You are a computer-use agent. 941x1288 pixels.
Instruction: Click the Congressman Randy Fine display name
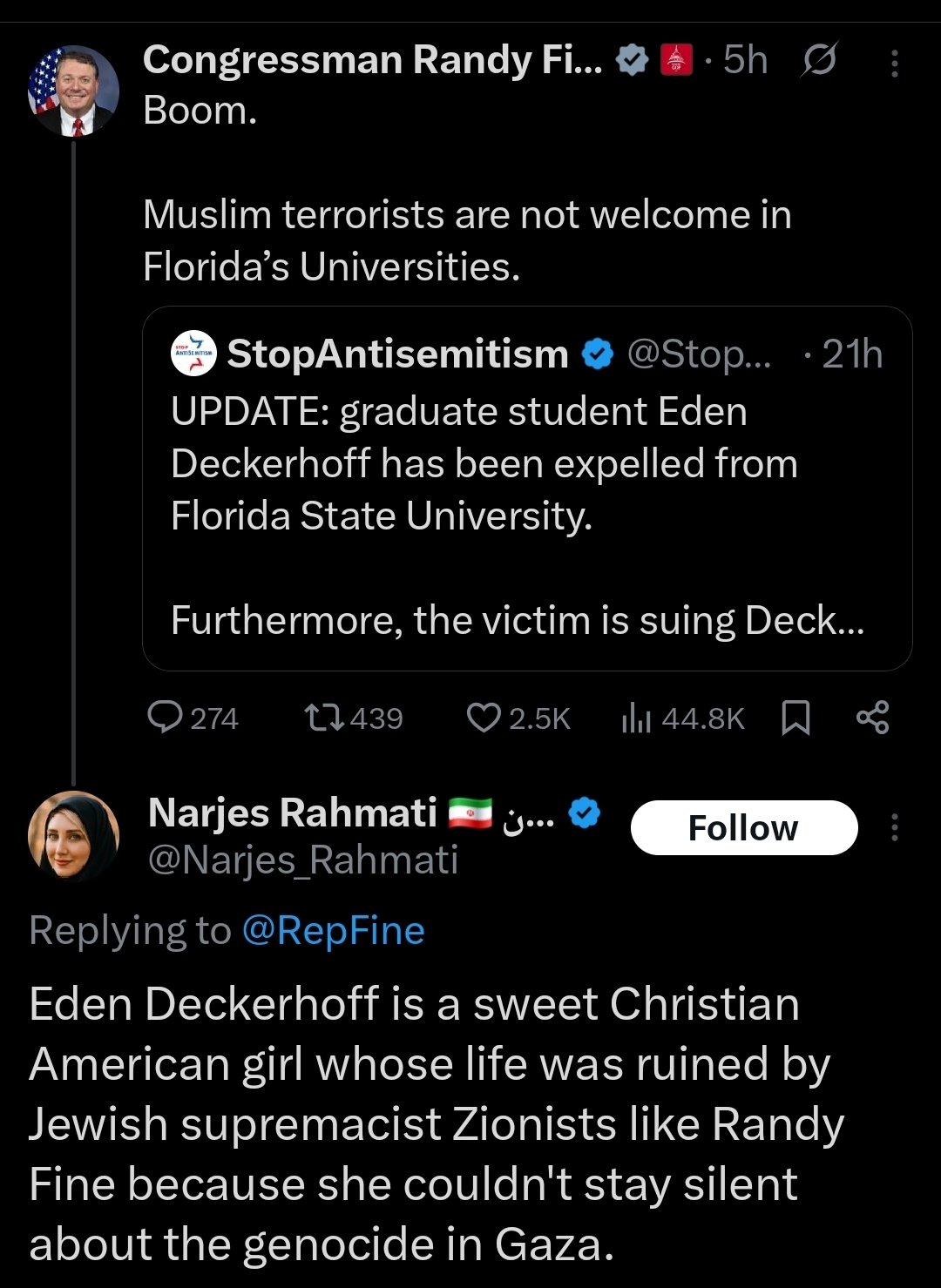coord(373,61)
